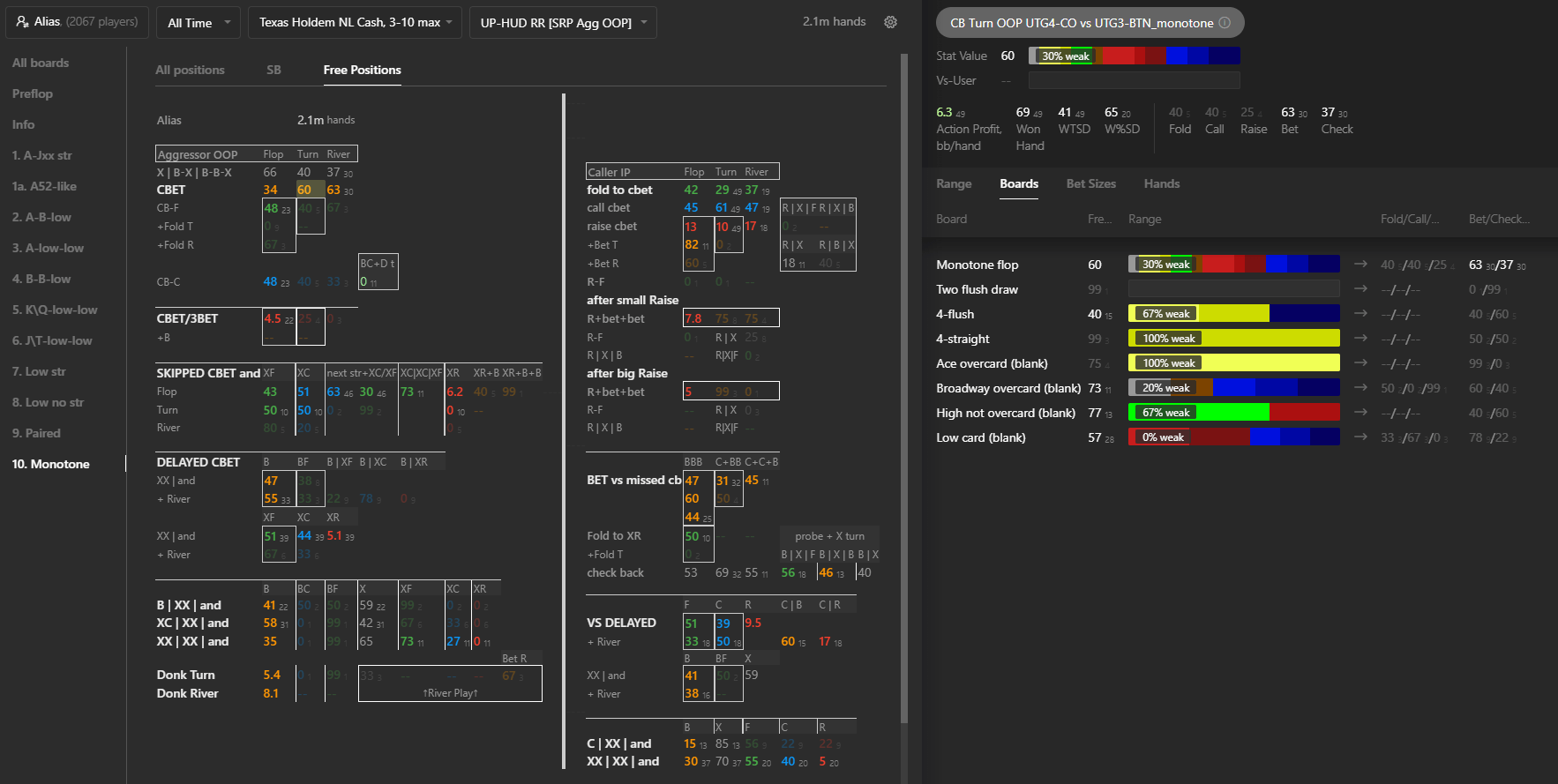Select 10. Monotone board category
The image size is (1558, 784).
(x=50, y=464)
